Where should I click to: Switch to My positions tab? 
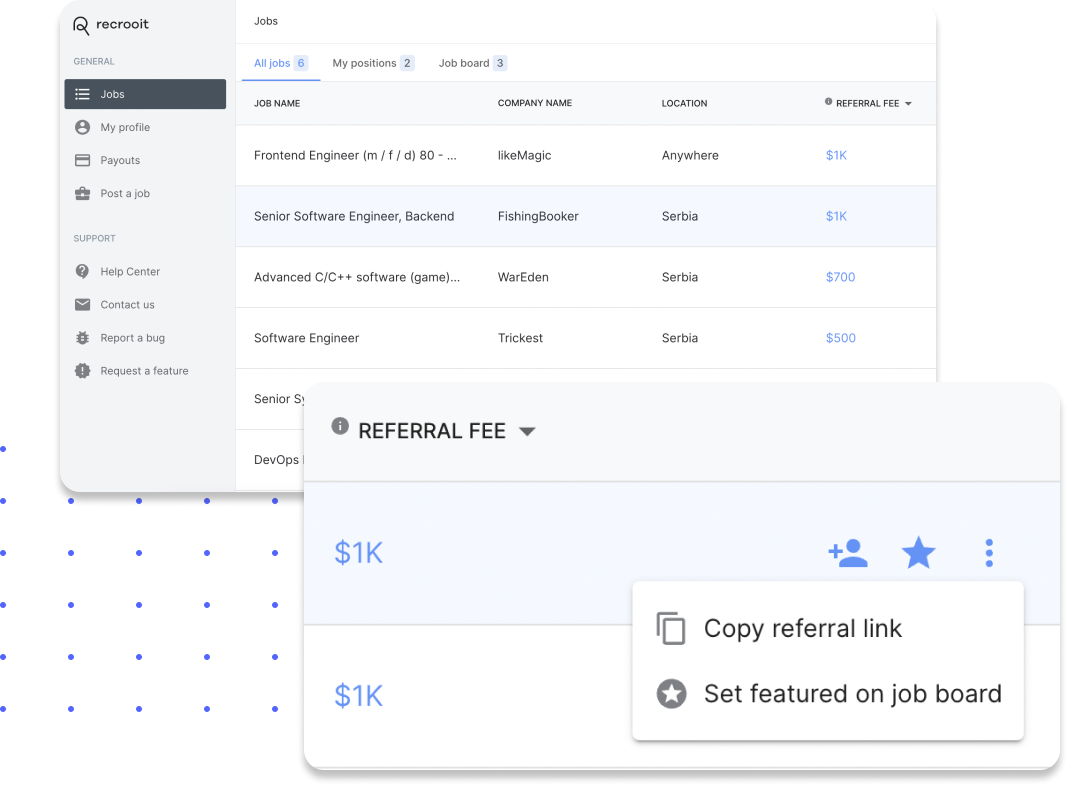tap(372, 63)
